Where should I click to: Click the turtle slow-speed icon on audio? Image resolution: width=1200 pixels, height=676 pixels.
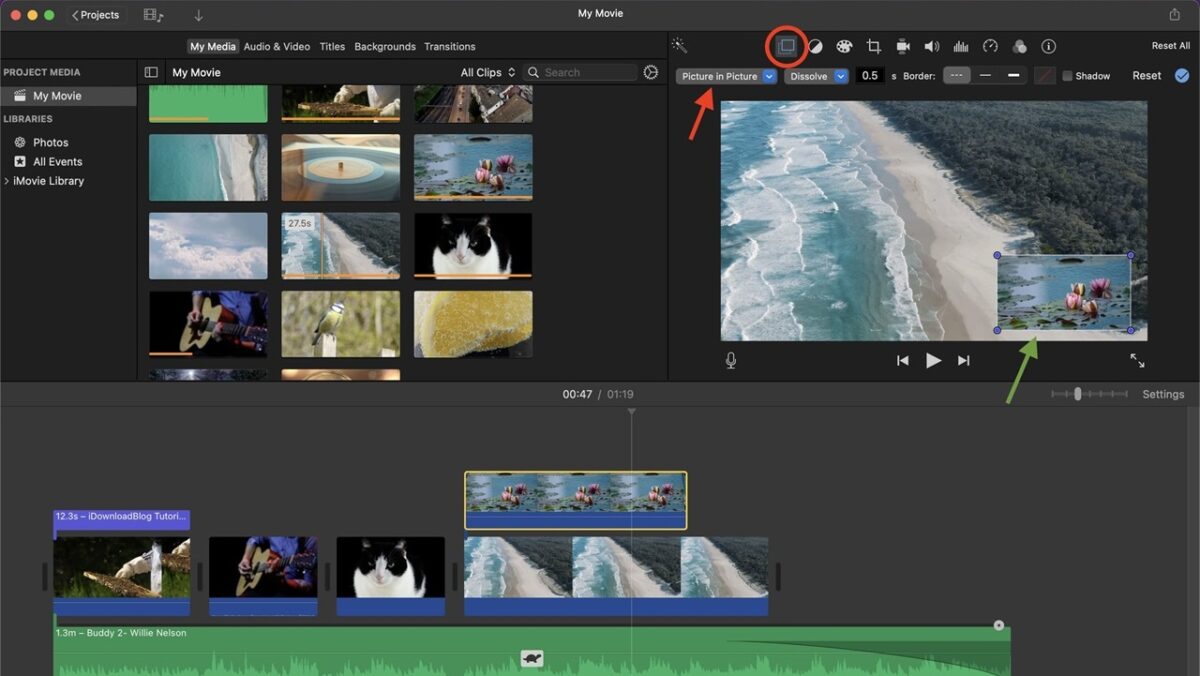point(532,658)
